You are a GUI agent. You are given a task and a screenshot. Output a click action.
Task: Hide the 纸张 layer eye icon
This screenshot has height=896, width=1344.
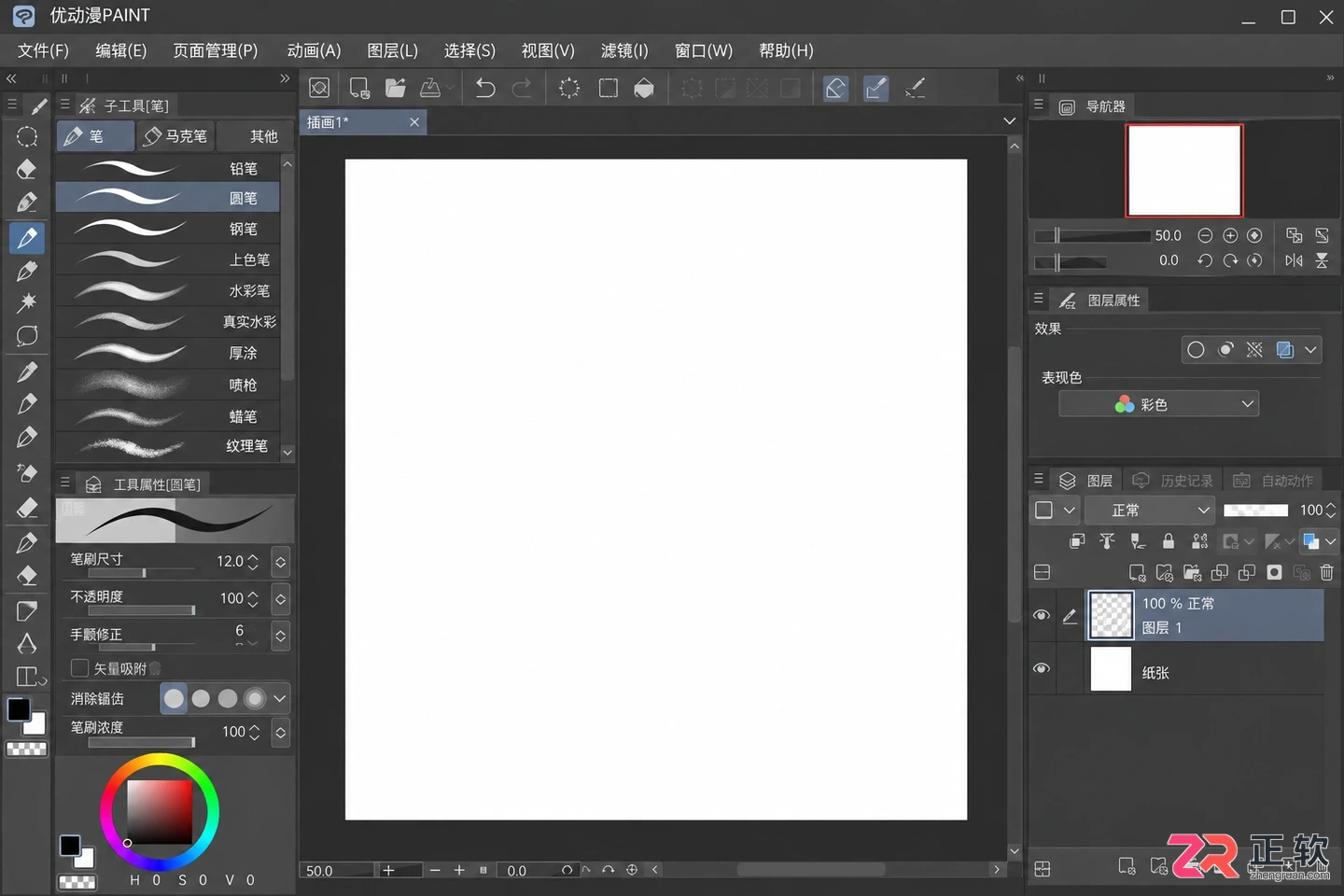pyautogui.click(x=1042, y=668)
